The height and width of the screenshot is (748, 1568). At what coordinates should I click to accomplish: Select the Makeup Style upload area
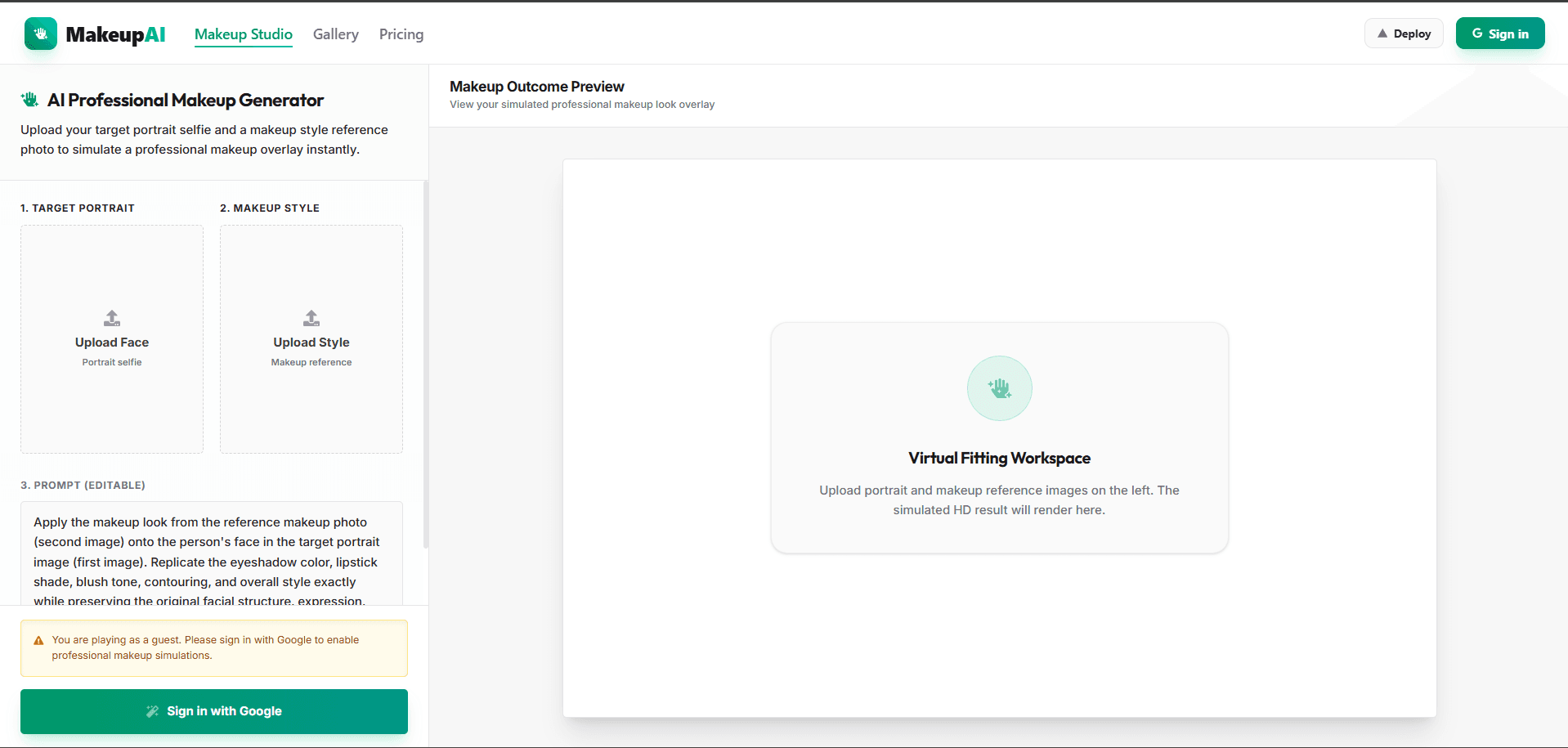(x=311, y=339)
